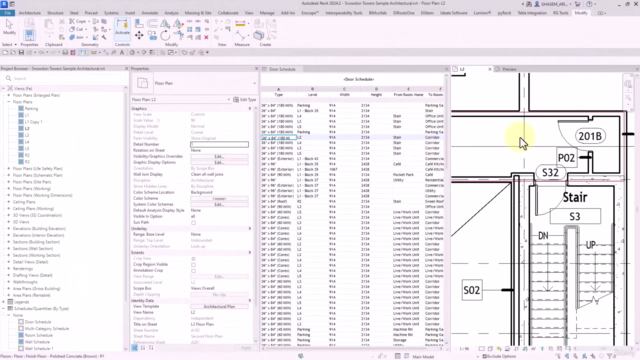Open the Floor Plan type selector dropdown

pyautogui.click(x=255, y=83)
